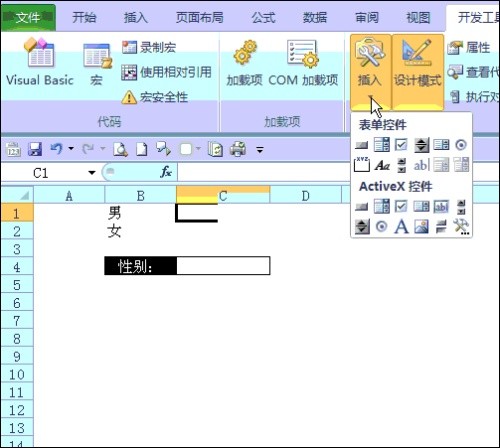The height and width of the screenshot is (448, 500).
Task: Select cell containing 男
Action: click(x=140, y=213)
